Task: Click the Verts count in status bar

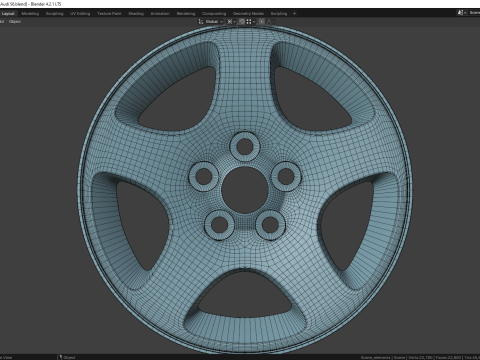Action: [421, 357]
